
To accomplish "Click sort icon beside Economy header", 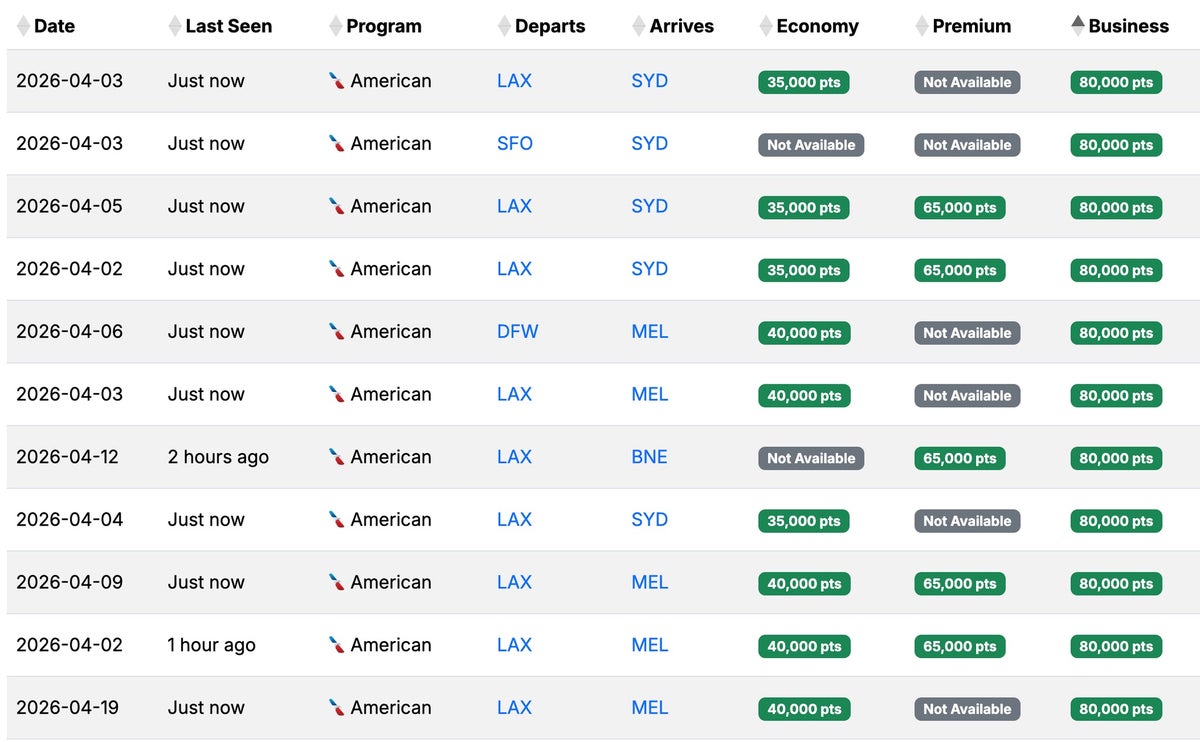I will click(x=766, y=26).
